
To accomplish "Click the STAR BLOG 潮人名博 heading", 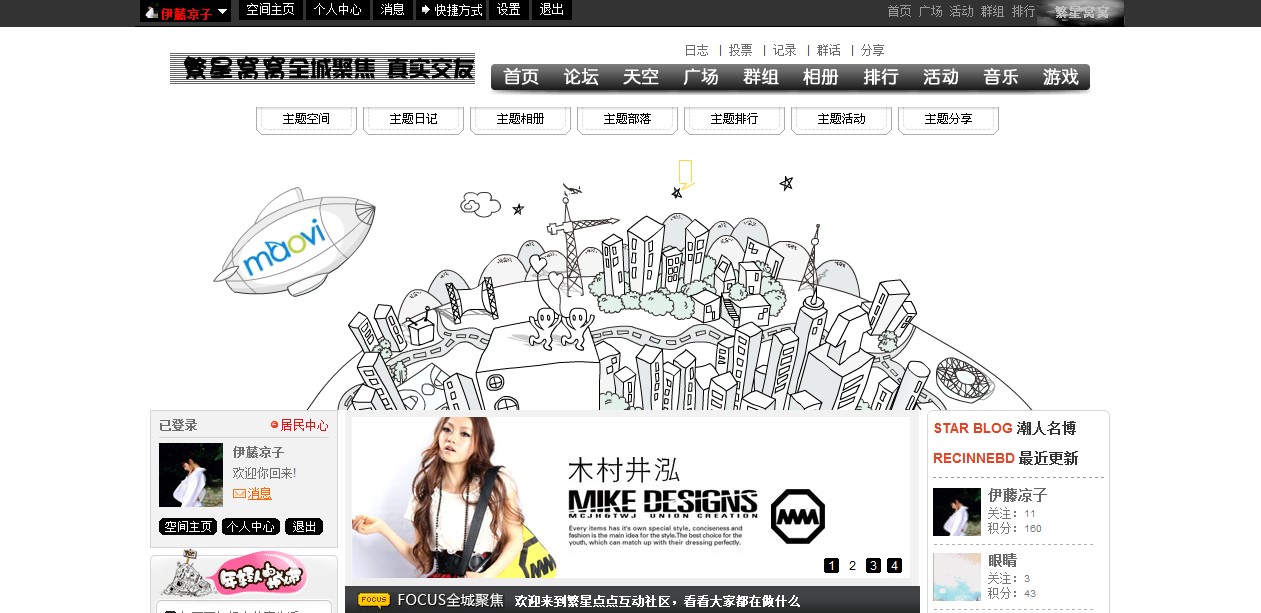I will tap(1005, 428).
